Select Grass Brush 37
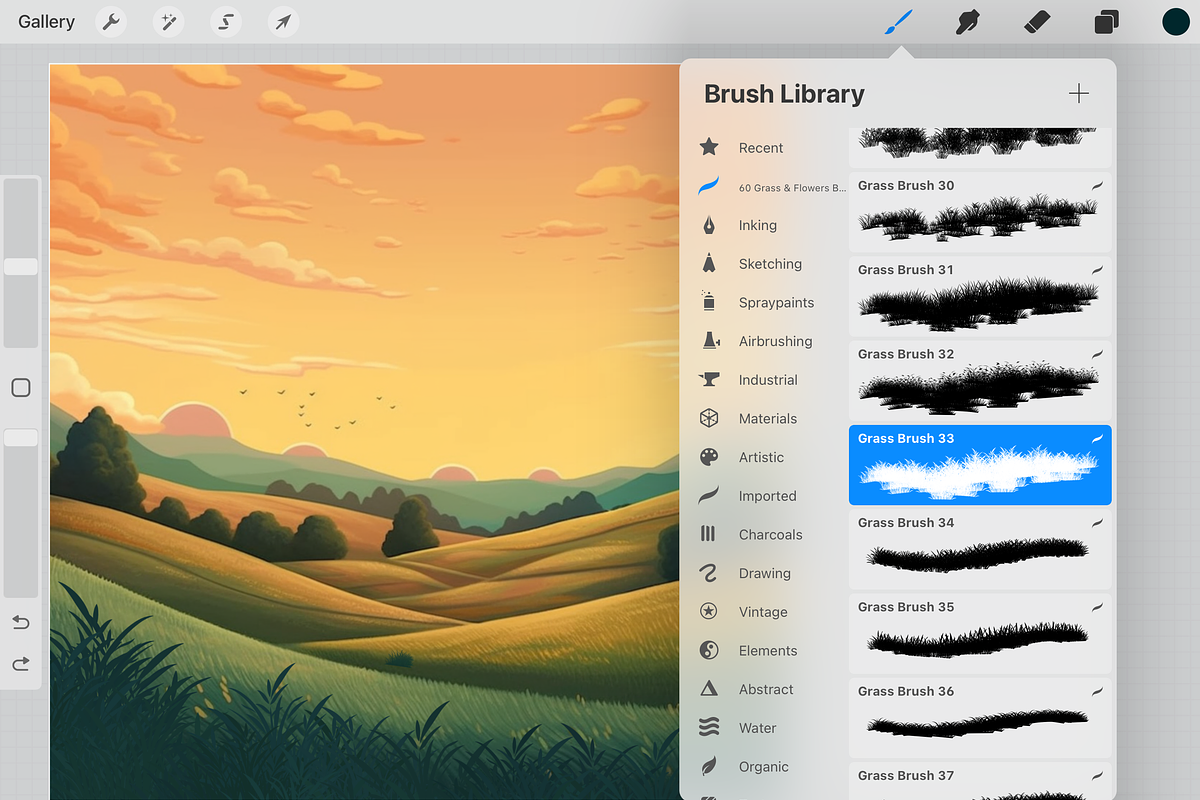 (980, 781)
